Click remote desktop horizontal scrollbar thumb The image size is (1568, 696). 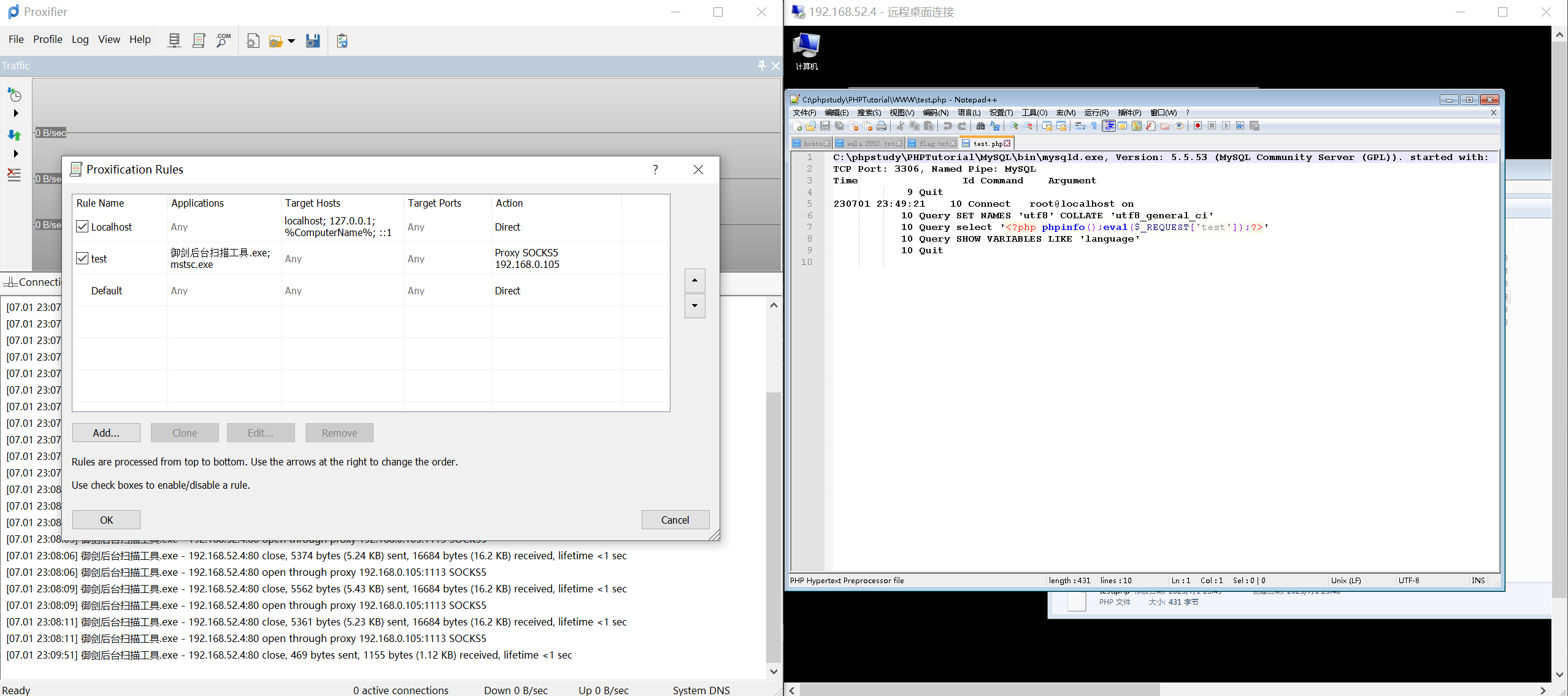(980, 690)
